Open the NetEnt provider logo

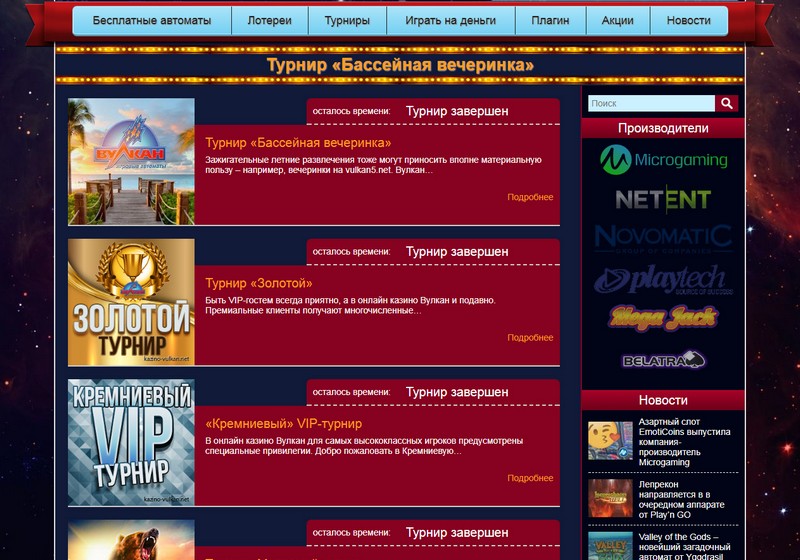click(x=663, y=199)
